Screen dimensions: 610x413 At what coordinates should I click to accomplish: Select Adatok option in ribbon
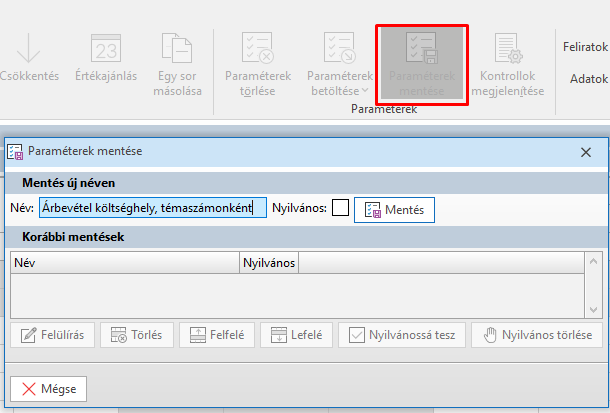[x=589, y=79]
